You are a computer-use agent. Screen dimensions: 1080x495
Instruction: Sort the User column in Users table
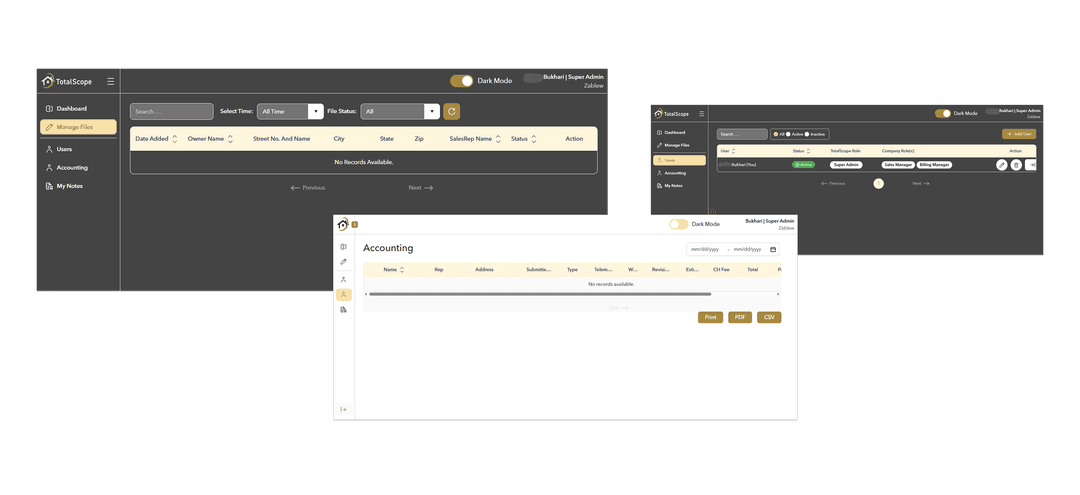click(x=734, y=150)
